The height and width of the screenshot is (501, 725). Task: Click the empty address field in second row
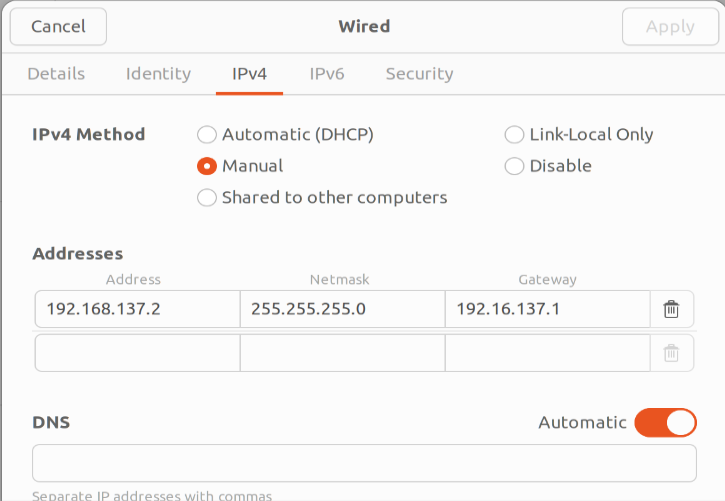click(137, 353)
